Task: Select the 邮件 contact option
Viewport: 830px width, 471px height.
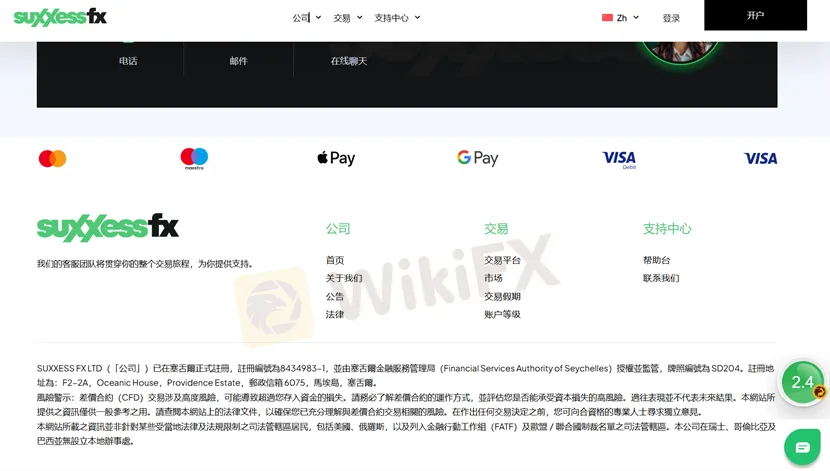Action: (238, 61)
